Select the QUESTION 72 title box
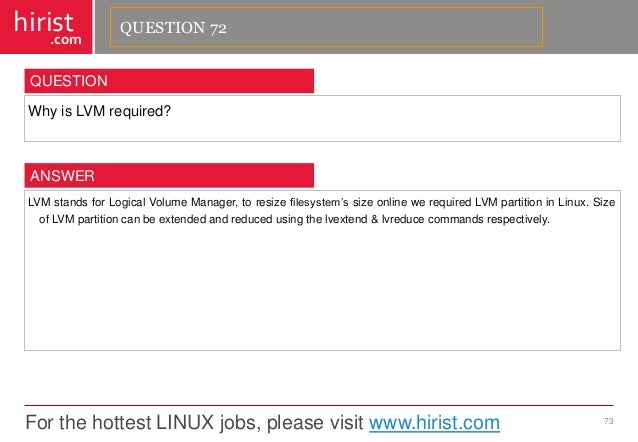 [x=326, y=27]
